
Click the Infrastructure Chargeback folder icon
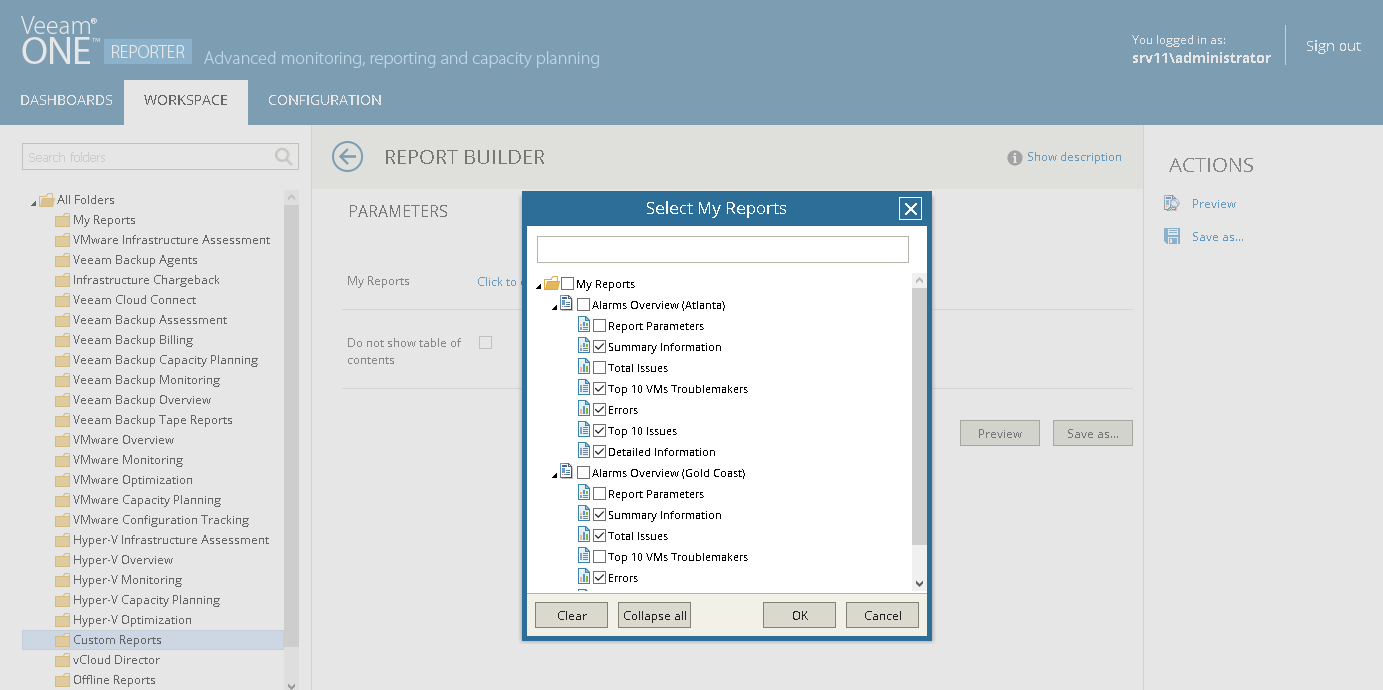pos(63,280)
